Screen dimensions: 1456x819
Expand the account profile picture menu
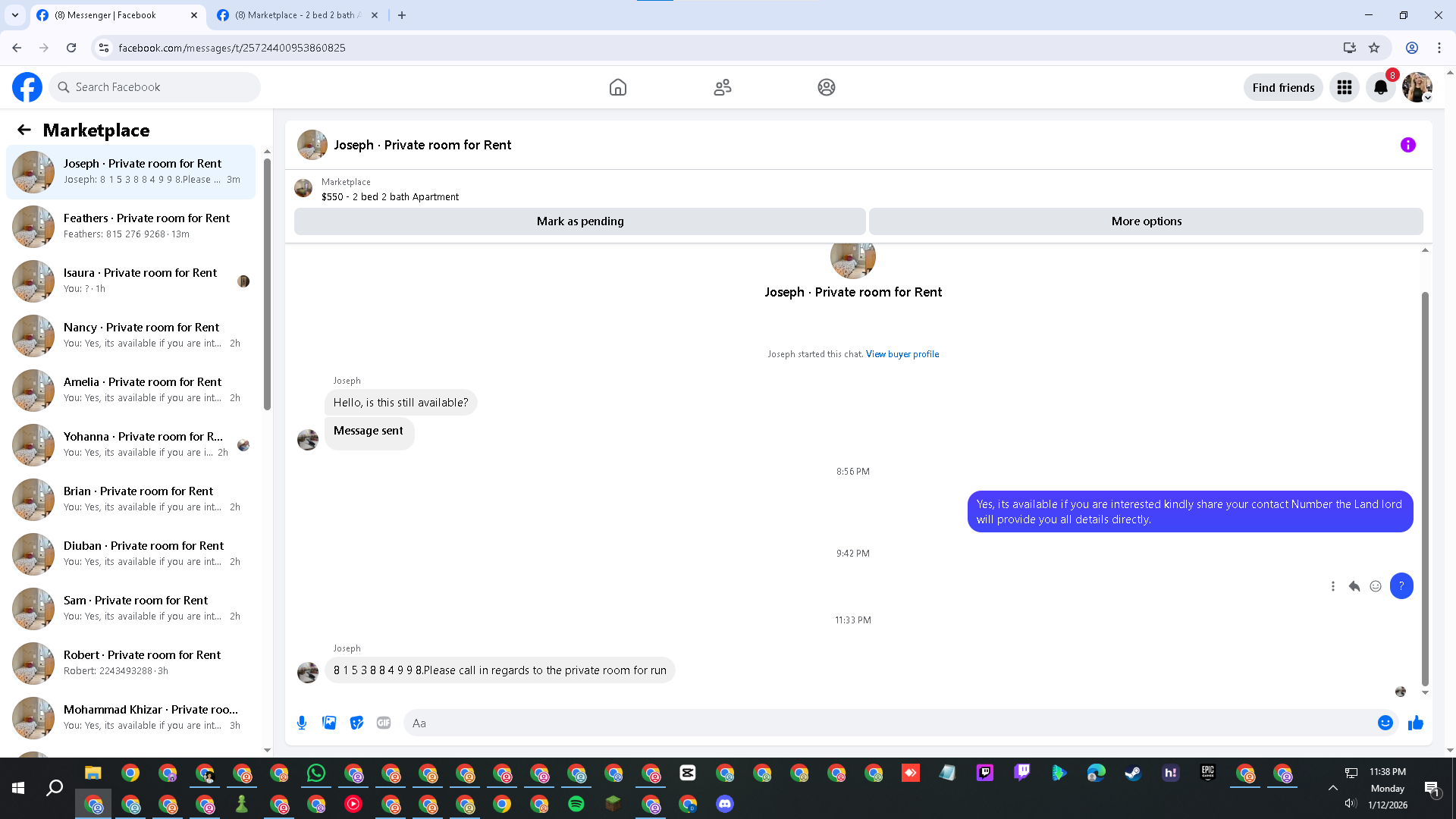(x=1417, y=87)
